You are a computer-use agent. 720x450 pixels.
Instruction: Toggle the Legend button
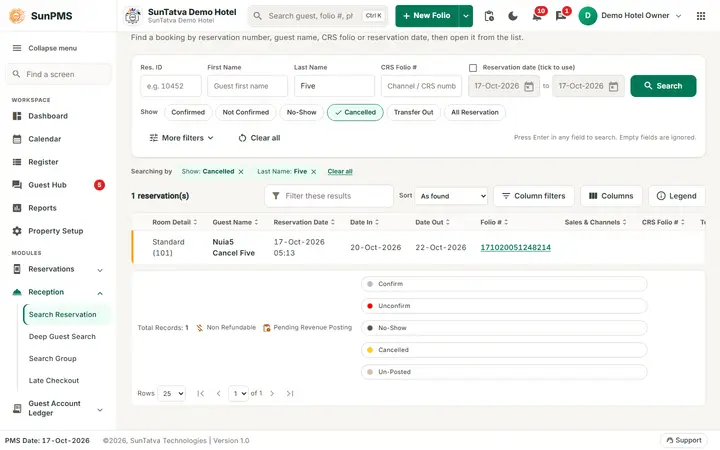(x=677, y=196)
